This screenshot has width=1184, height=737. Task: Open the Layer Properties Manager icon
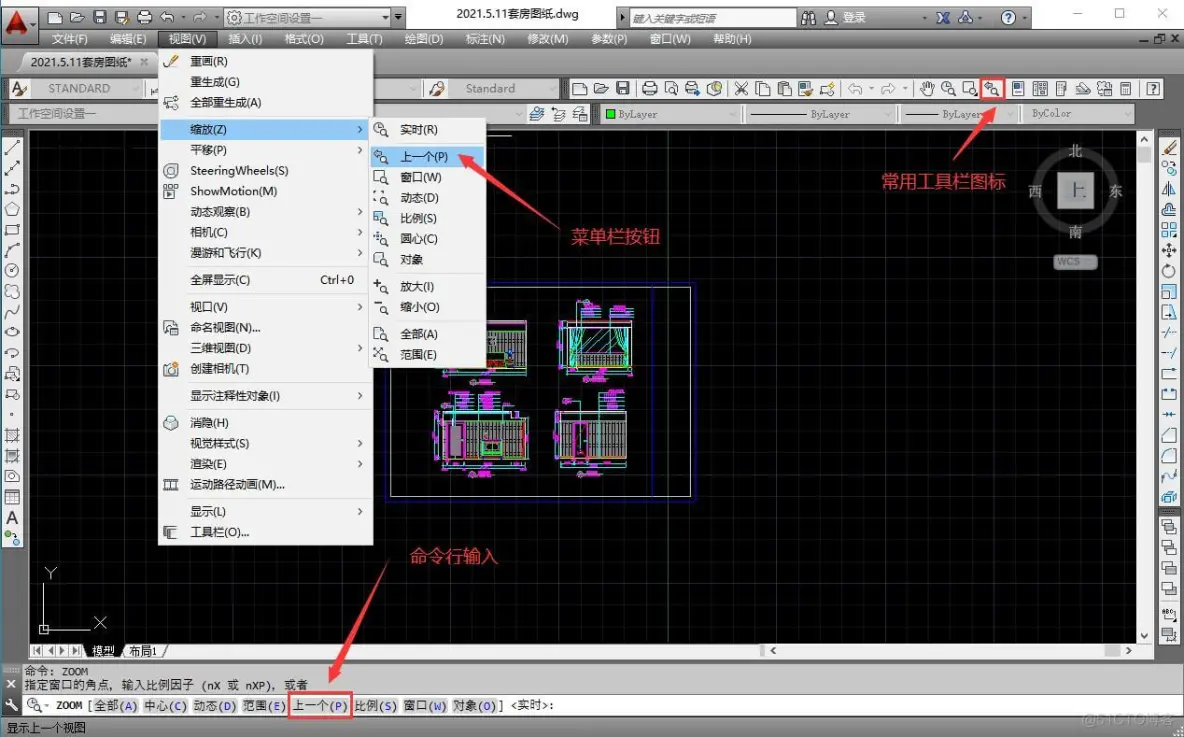(537, 114)
